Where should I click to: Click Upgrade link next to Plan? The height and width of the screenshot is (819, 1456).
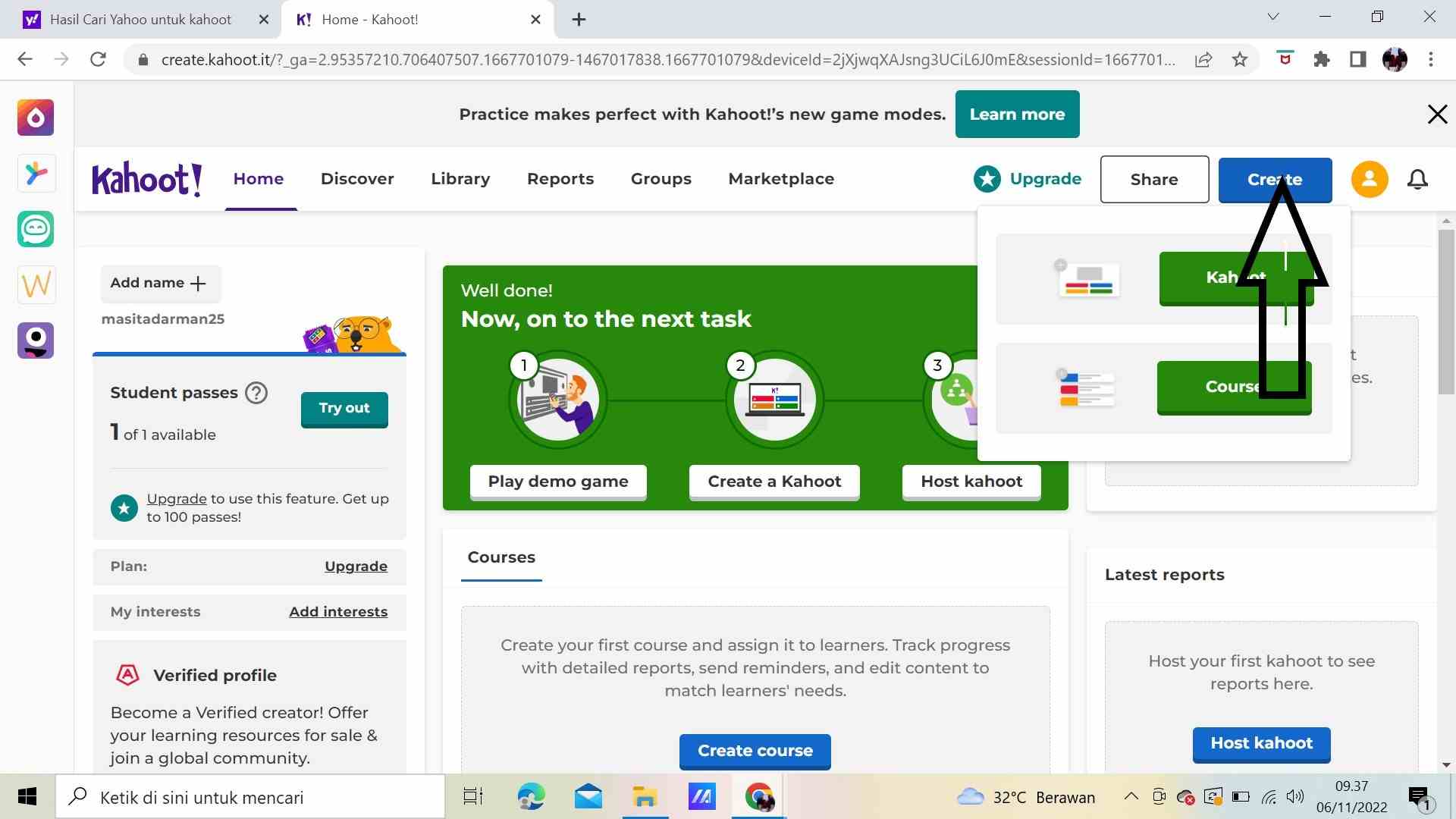click(x=356, y=566)
